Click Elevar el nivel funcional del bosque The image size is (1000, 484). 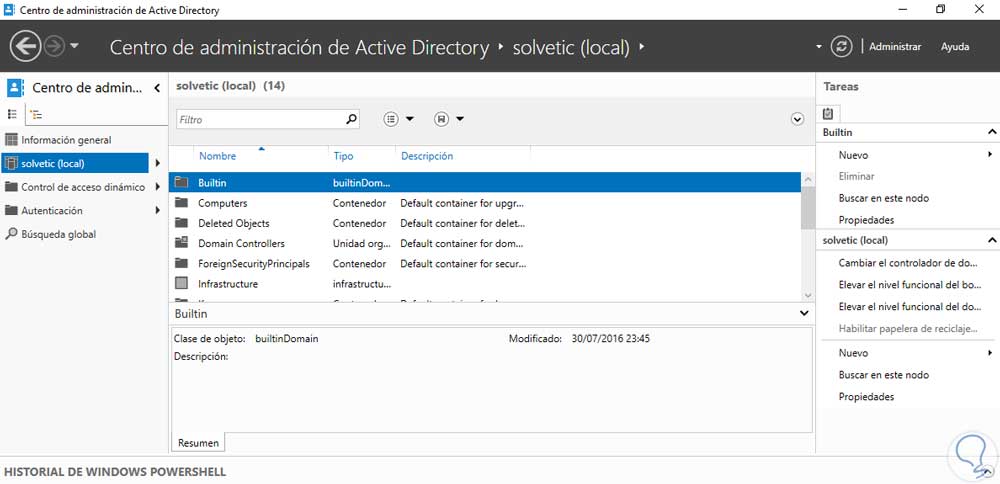point(908,285)
